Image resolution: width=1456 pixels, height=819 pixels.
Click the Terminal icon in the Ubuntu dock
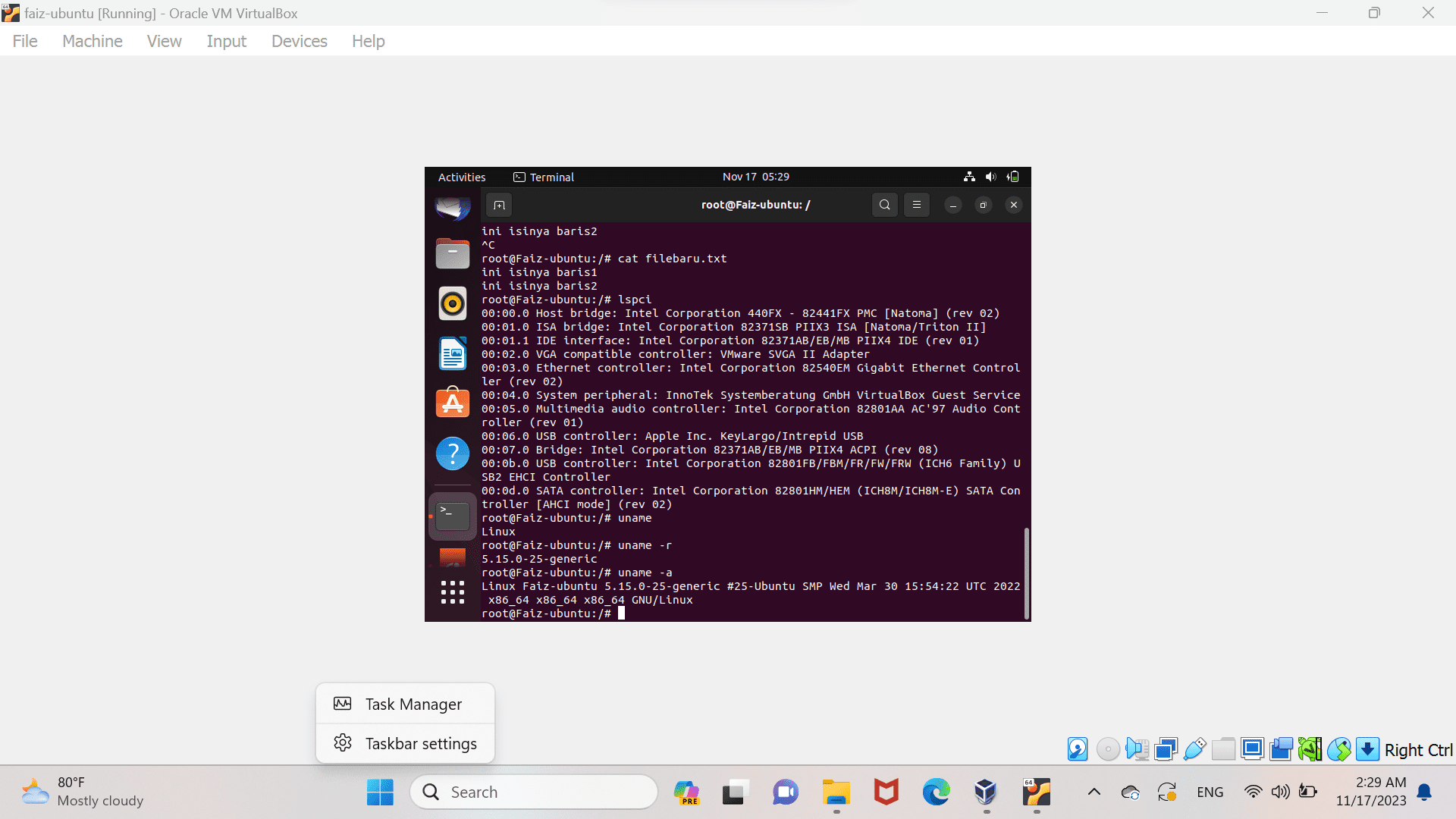453,516
